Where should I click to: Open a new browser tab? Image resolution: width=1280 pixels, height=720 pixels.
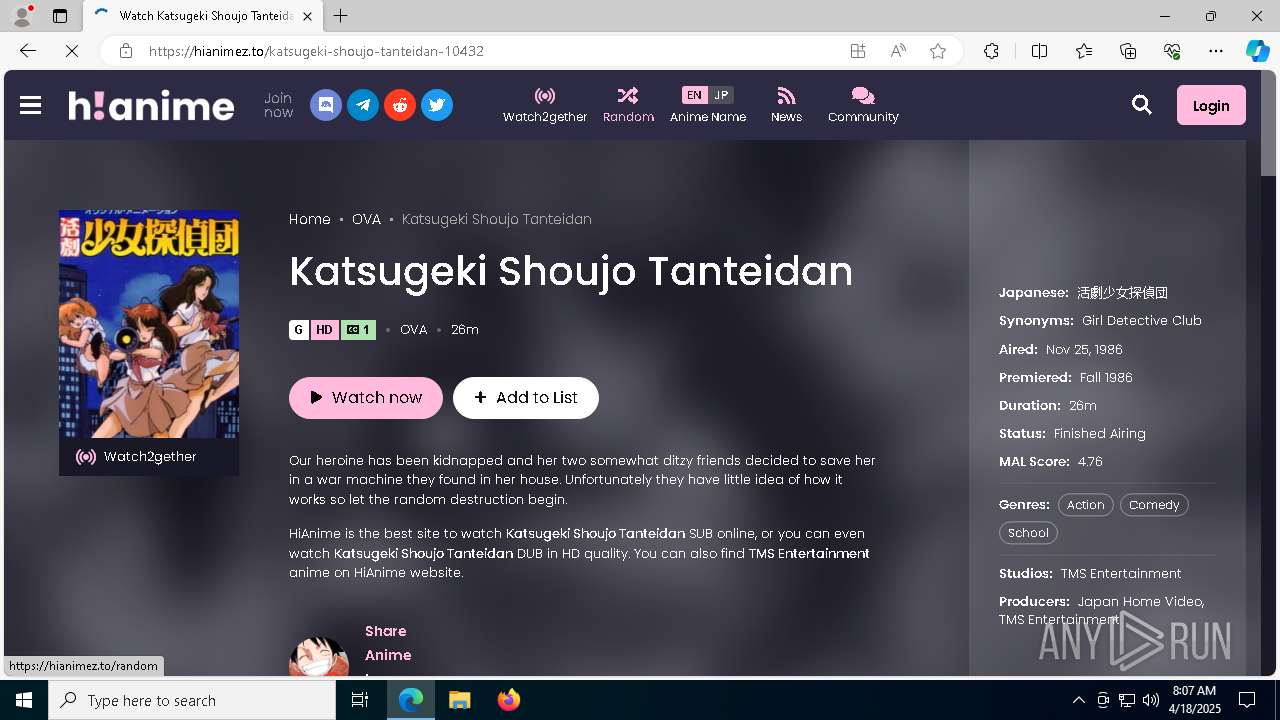point(341,16)
